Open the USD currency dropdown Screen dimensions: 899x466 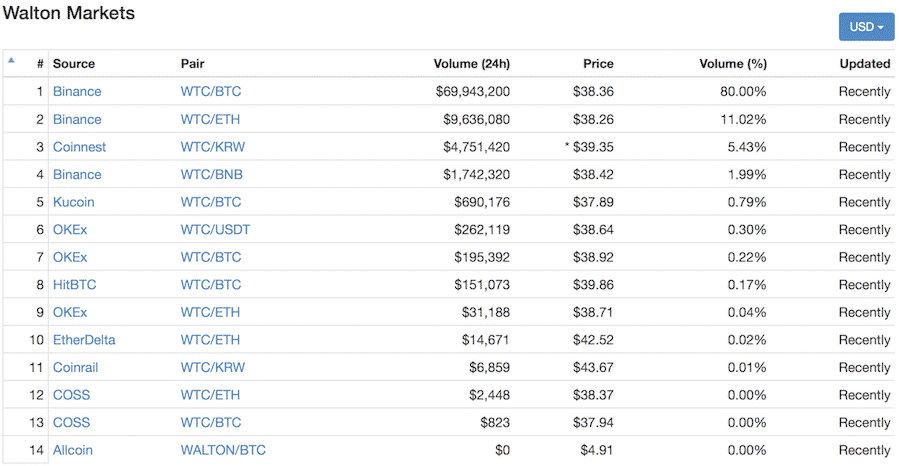pos(866,27)
